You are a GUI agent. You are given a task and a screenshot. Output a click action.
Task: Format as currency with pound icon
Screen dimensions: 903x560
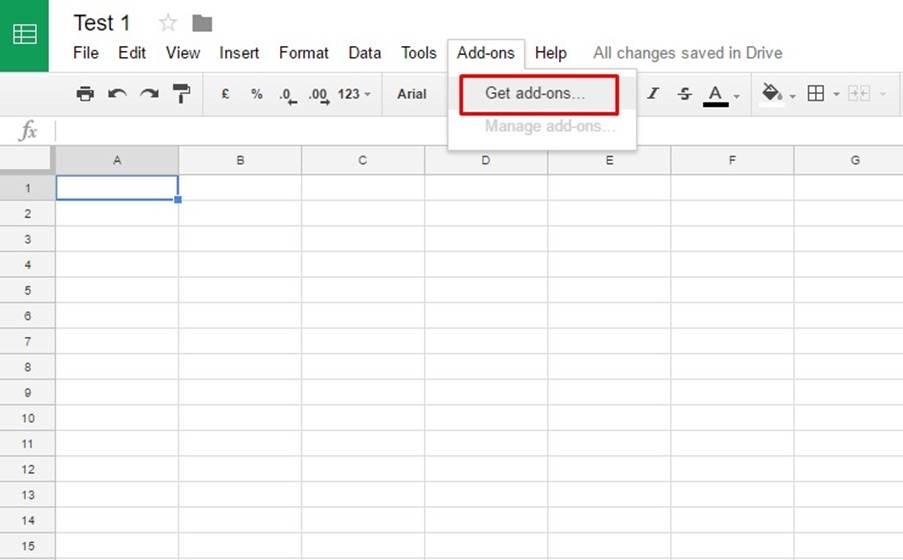click(x=226, y=94)
